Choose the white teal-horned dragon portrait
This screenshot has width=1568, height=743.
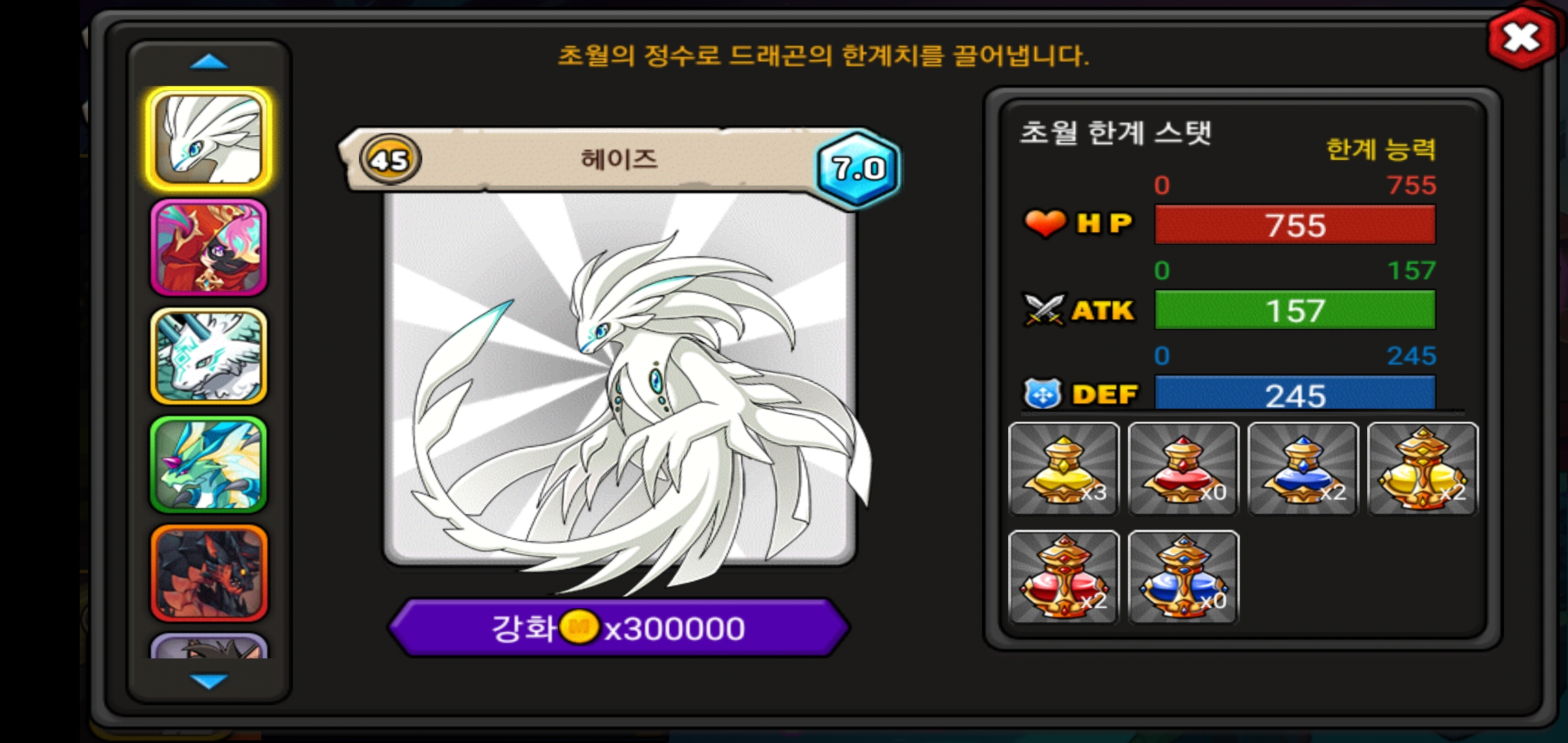click(x=209, y=356)
